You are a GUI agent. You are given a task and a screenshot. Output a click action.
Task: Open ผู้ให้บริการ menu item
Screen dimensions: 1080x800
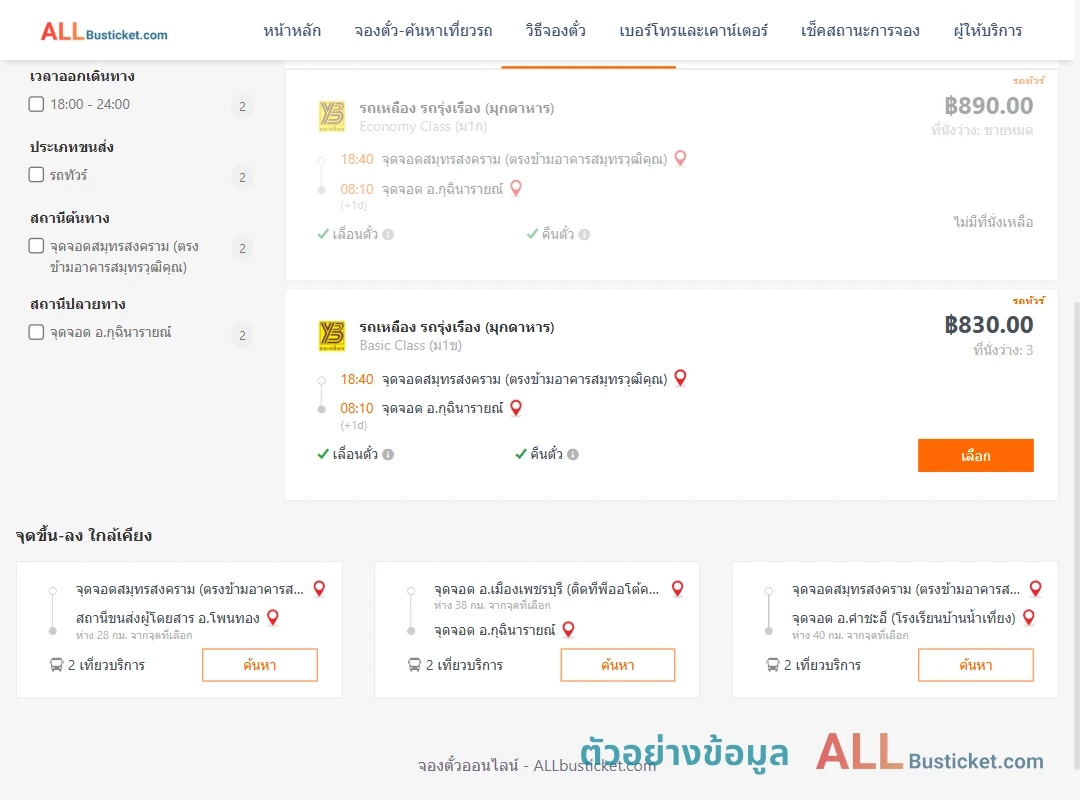(x=987, y=31)
